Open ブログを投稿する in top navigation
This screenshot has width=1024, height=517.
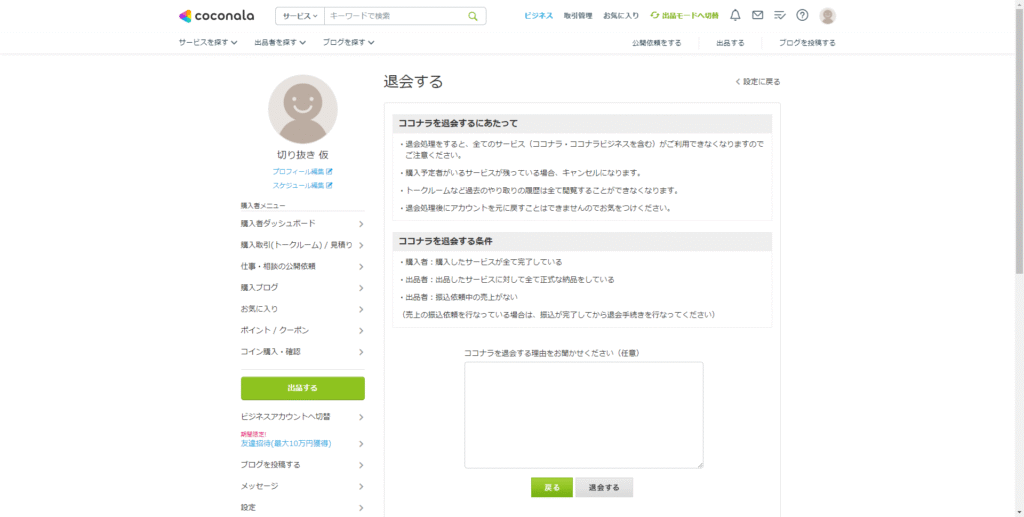click(x=807, y=42)
